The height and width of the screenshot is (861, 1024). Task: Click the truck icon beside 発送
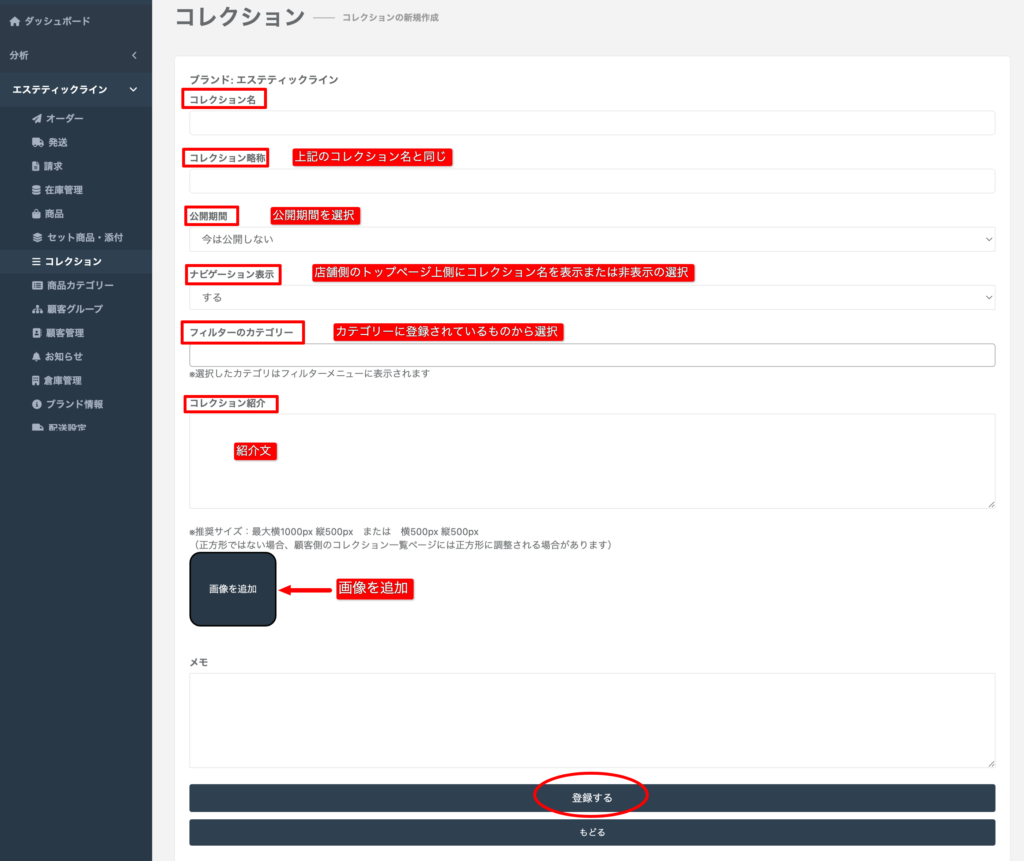[x=37, y=143]
